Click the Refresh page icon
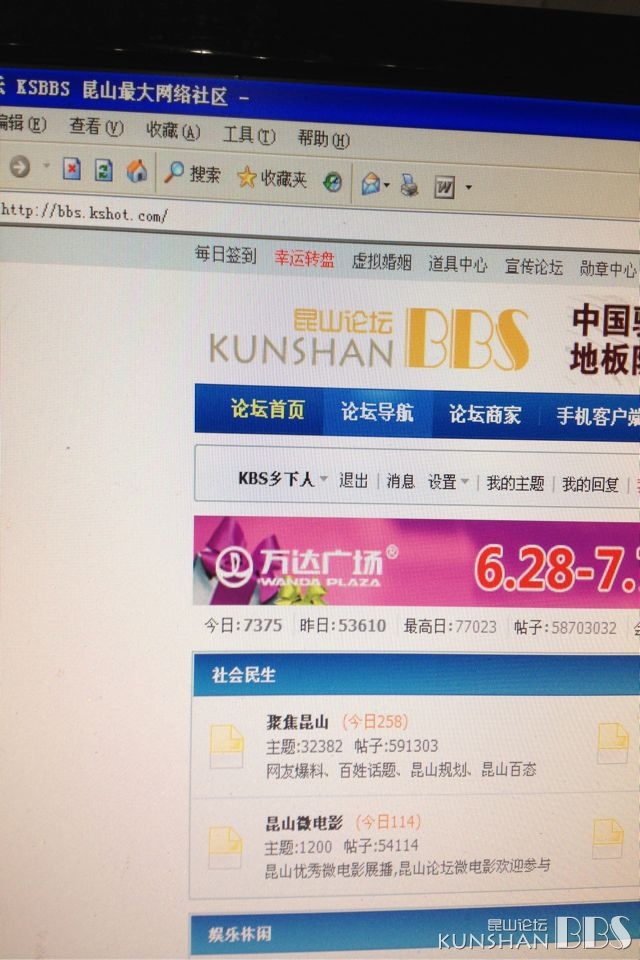640x960 pixels. 104,170
